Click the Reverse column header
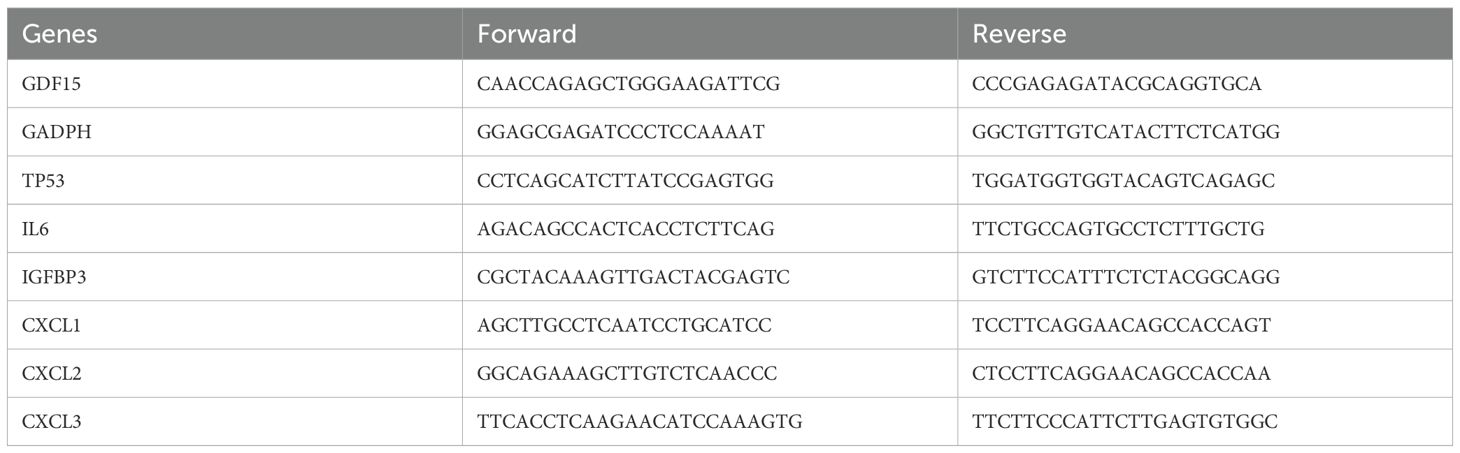Image resolution: width=1460 pixels, height=453 pixels. coord(1019,34)
